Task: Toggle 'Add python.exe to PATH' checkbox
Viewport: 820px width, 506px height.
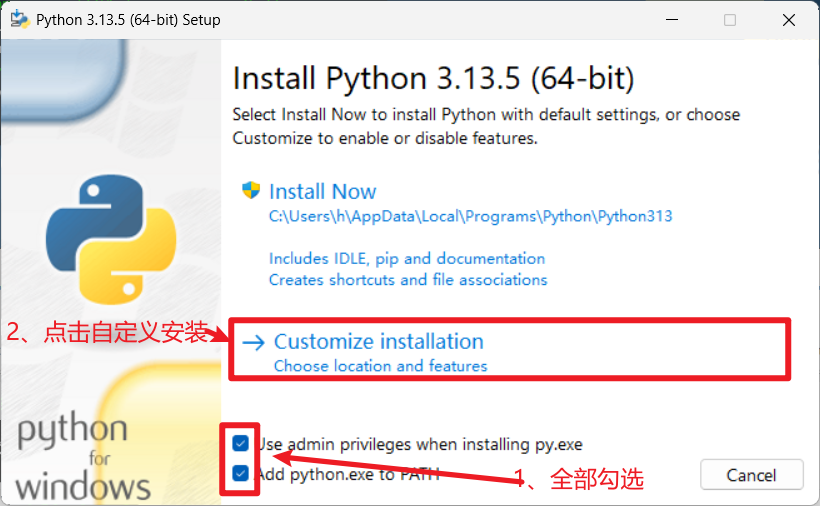Action: (x=241, y=474)
